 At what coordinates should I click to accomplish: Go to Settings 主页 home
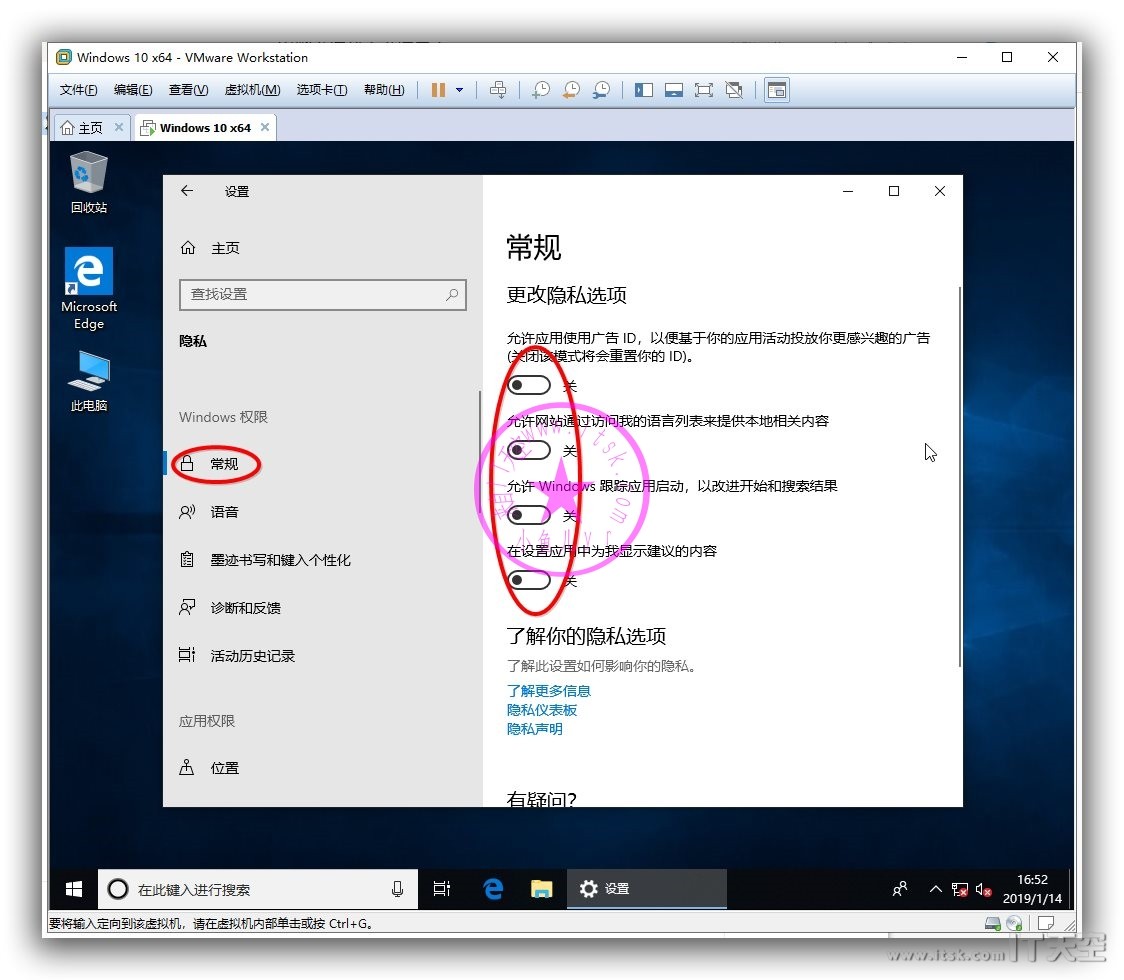209,248
